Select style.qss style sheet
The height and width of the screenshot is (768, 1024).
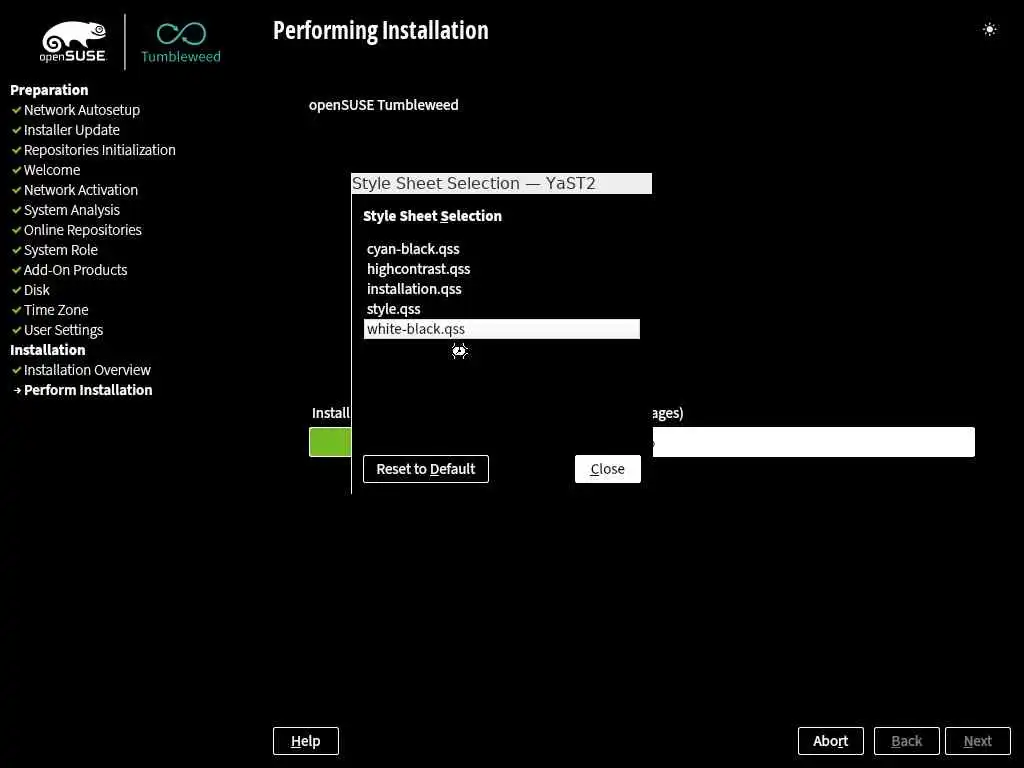[502, 309]
